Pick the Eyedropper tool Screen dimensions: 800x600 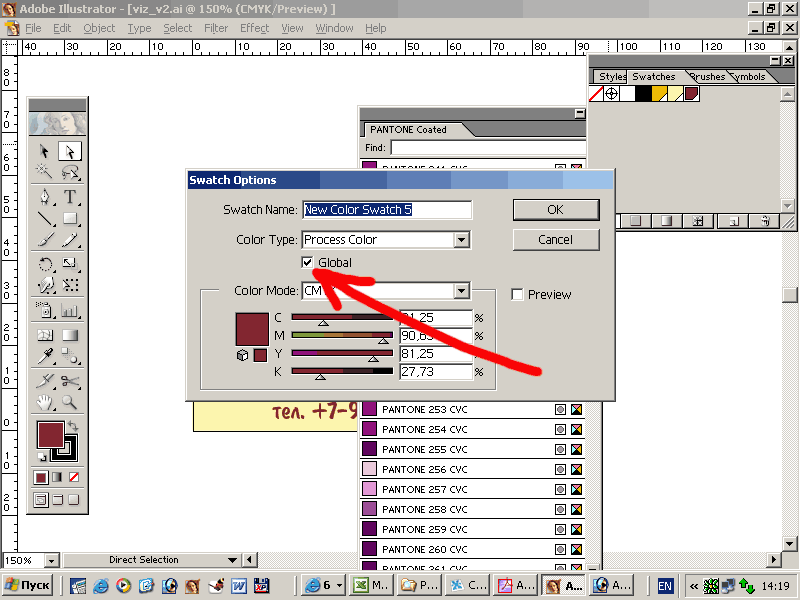[x=44, y=356]
